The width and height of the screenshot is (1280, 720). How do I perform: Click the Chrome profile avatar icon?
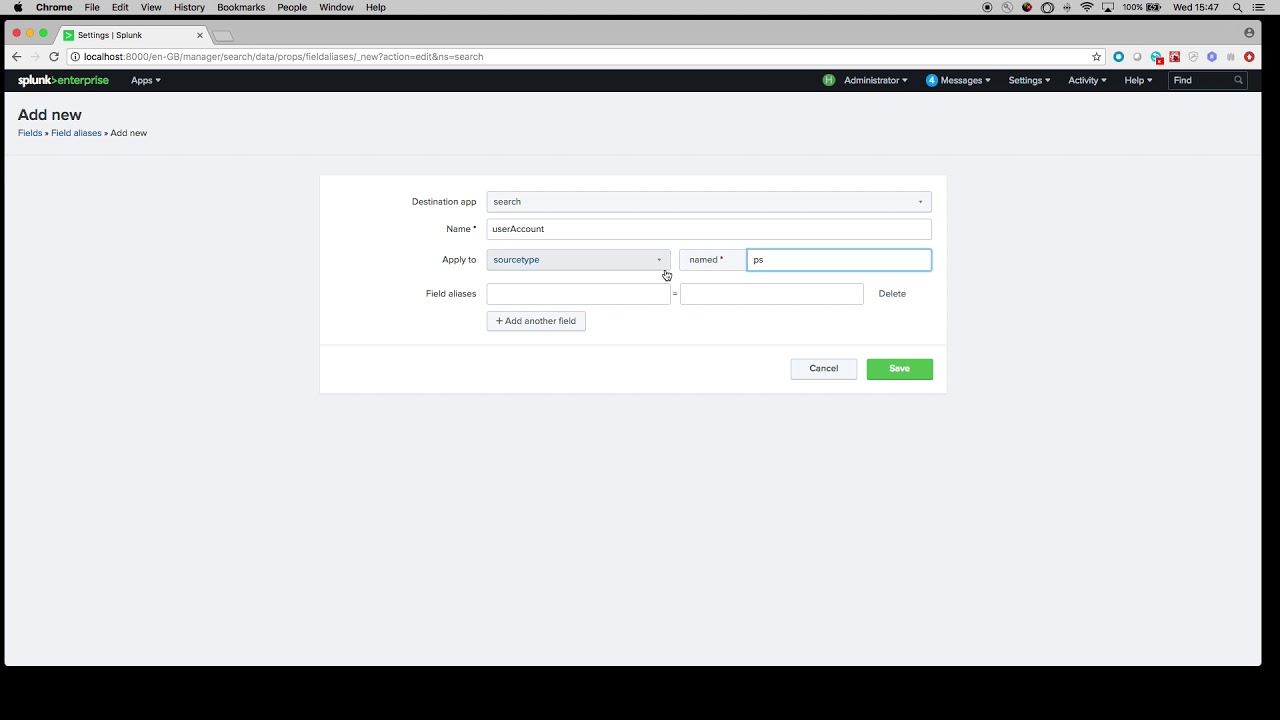click(1249, 33)
